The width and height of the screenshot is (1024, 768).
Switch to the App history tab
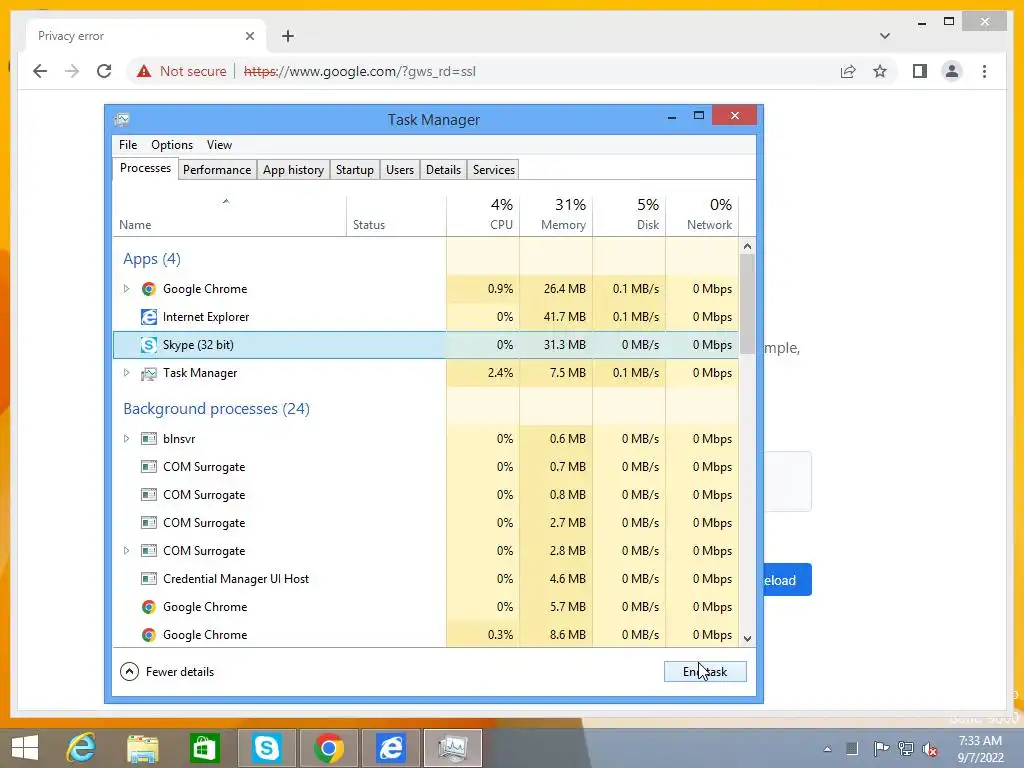pos(293,170)
